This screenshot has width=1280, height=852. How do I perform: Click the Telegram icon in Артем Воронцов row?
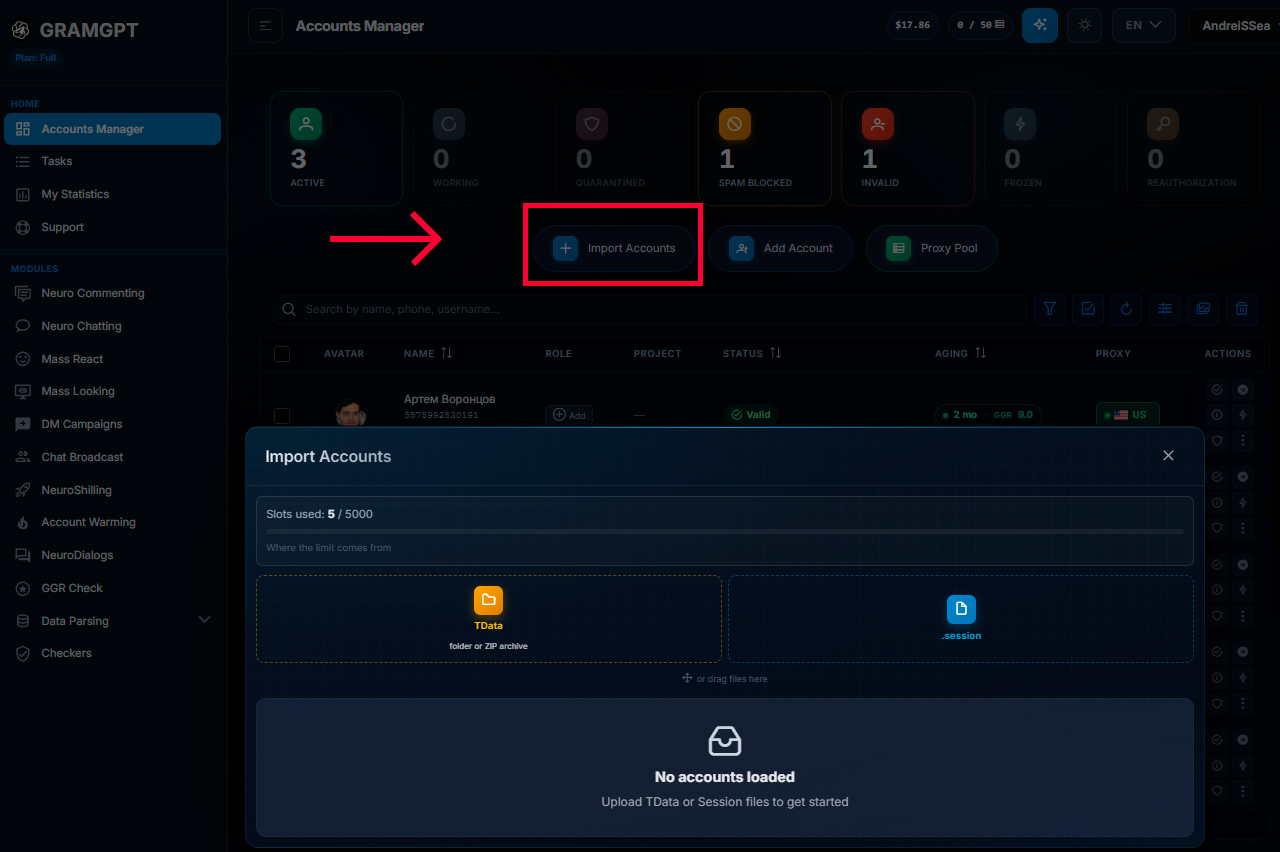point(1243,390)
